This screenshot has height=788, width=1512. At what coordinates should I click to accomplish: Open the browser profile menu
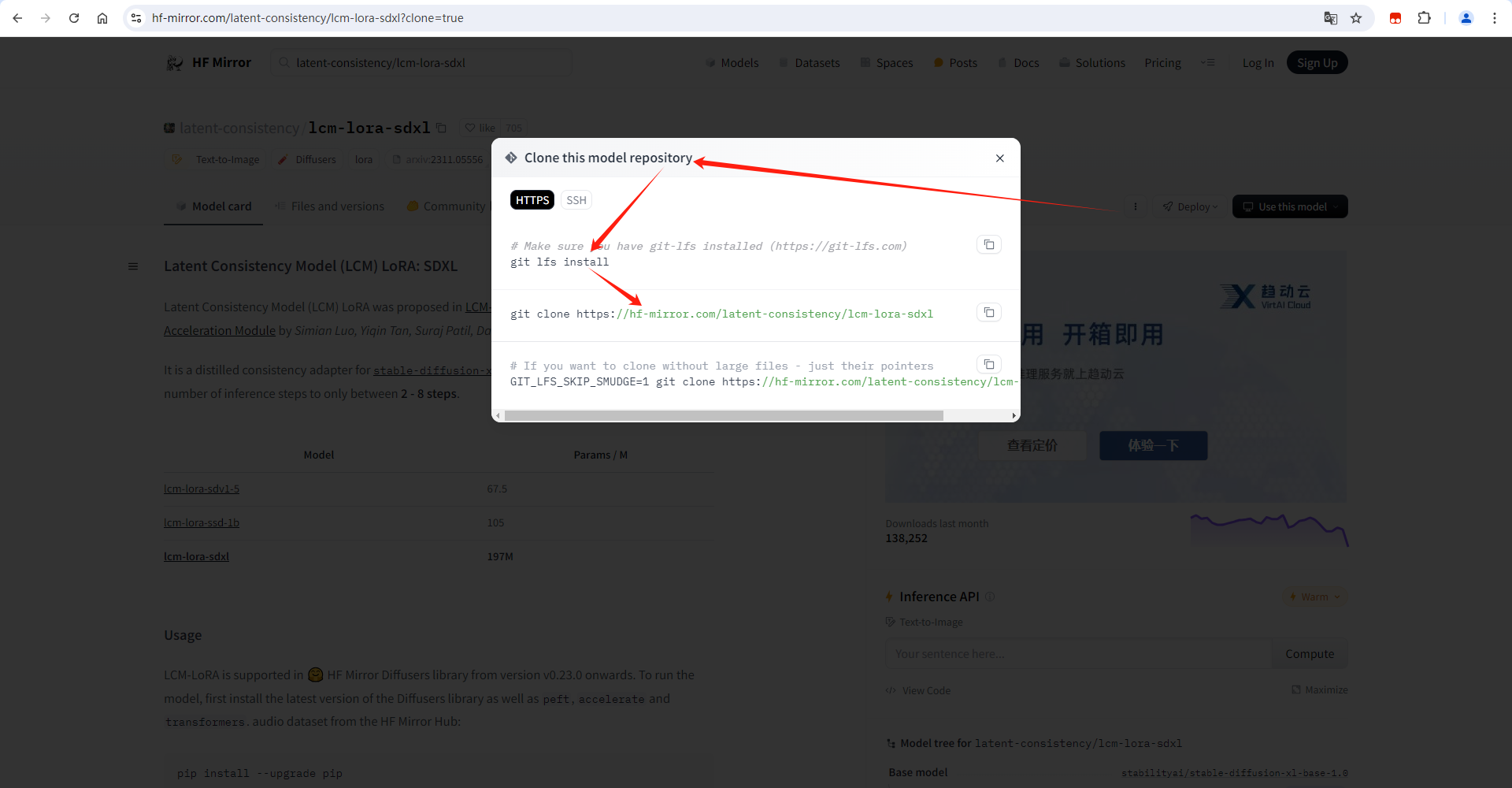[1466, 18]
